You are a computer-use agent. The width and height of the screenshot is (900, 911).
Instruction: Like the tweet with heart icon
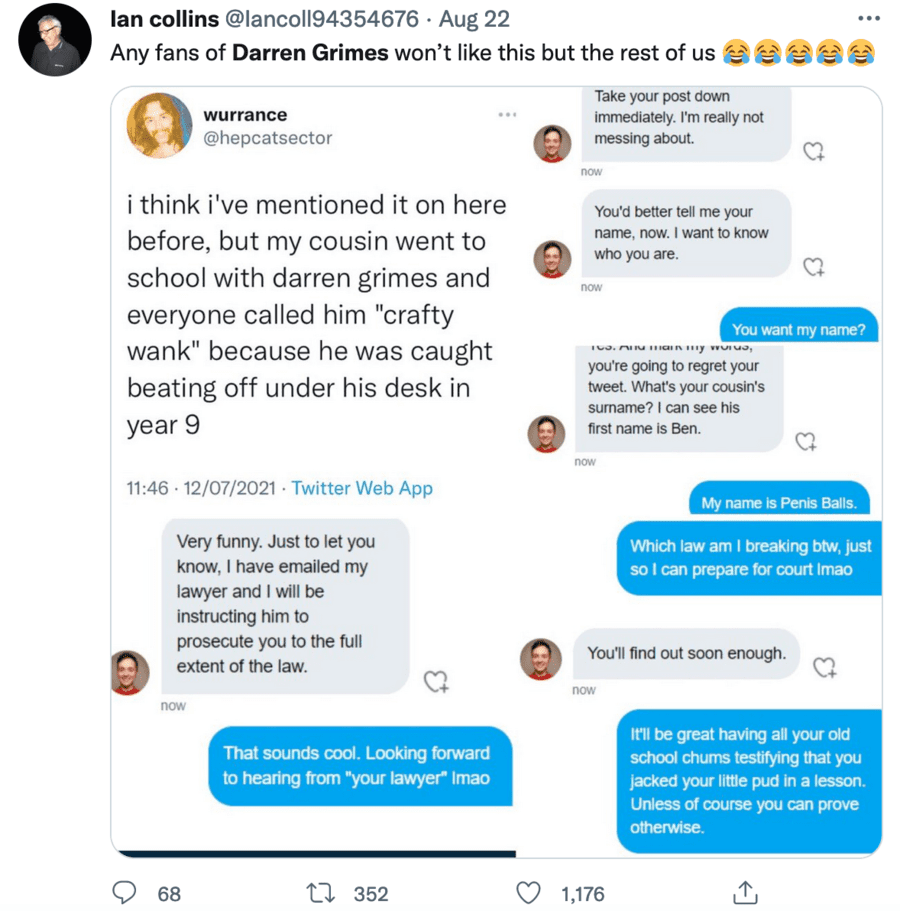[527, 893]
